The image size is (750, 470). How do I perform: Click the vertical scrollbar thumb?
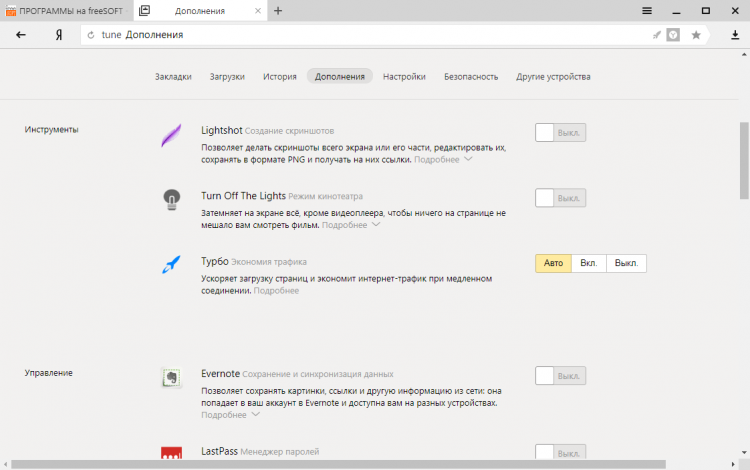(744, 161)
